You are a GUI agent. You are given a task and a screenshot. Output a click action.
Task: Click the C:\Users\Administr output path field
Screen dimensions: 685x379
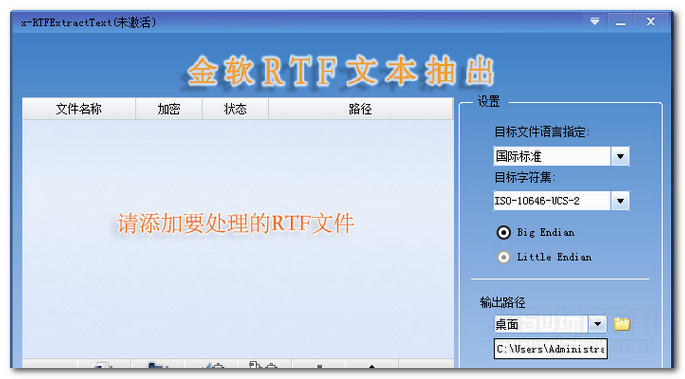click(x=550, y=349)
